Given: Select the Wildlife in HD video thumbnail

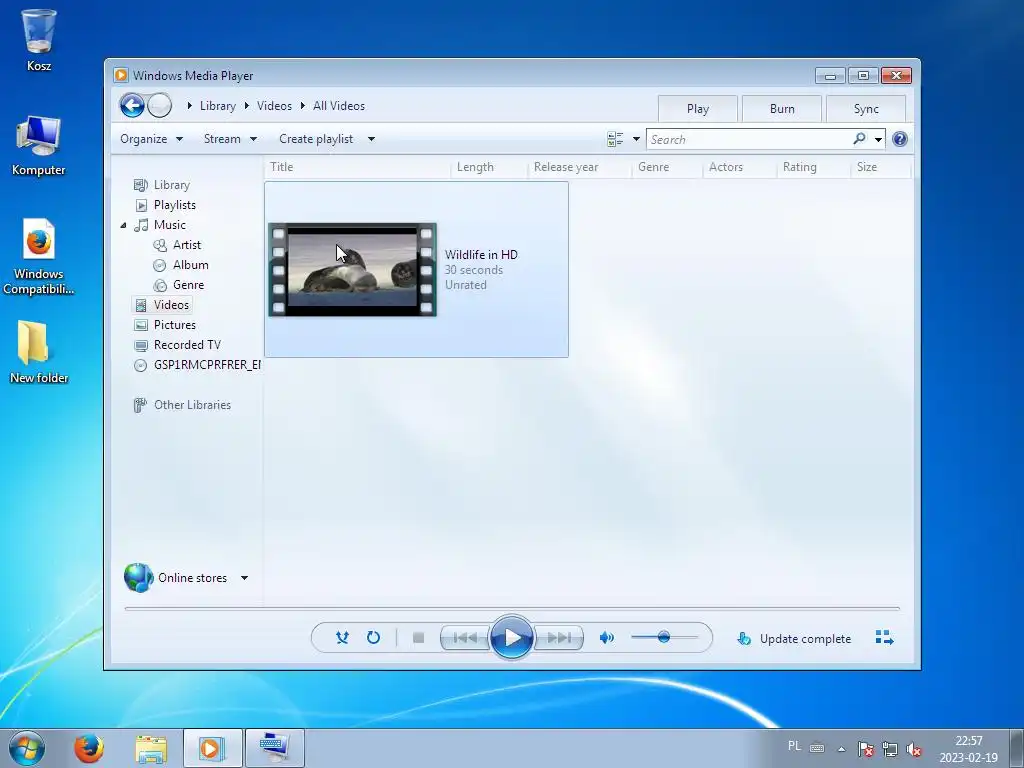Looking at the screenshot, I should 353,270.
